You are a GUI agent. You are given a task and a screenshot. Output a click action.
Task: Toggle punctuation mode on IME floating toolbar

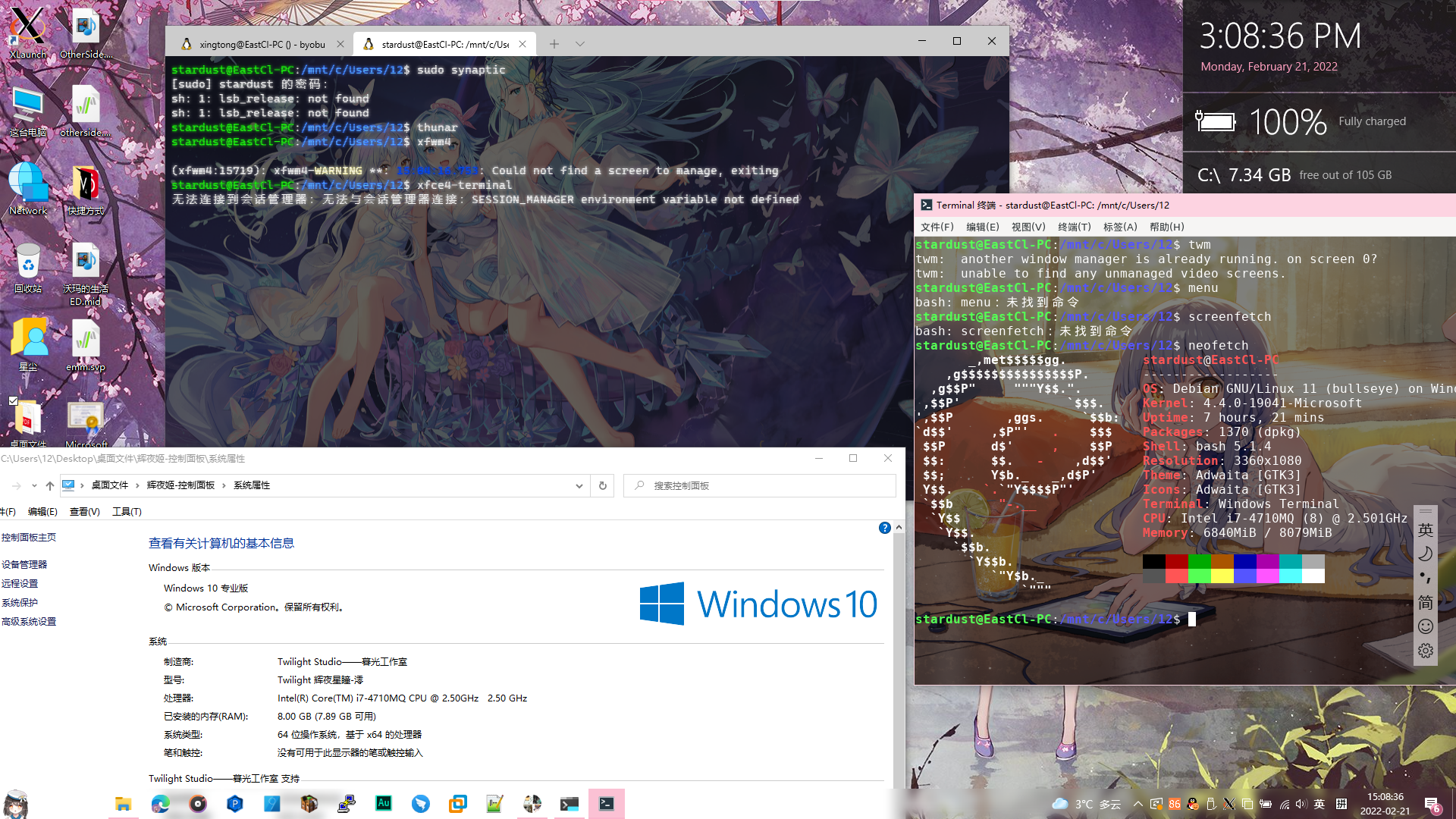(1426, 578)
